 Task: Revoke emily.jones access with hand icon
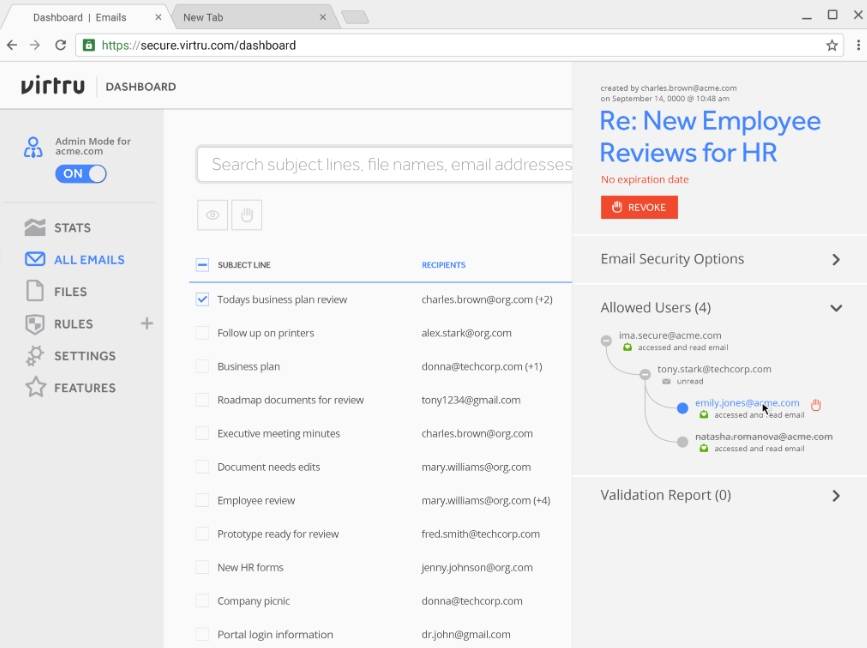[x=816, y=405]
